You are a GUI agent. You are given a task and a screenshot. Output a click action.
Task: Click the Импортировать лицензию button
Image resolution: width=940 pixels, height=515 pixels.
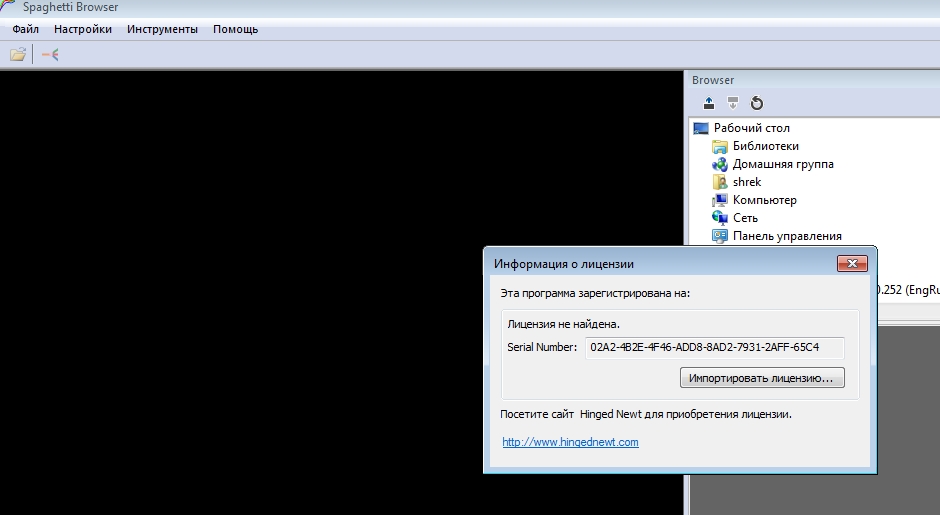pyautogui.click(x=762, y=378)
